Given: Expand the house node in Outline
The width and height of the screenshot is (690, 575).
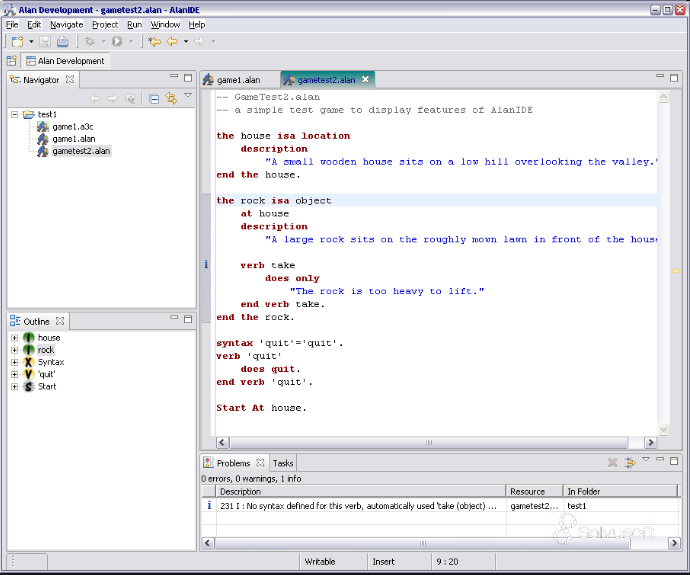Looking at the screenshot, I should (15, 338).
